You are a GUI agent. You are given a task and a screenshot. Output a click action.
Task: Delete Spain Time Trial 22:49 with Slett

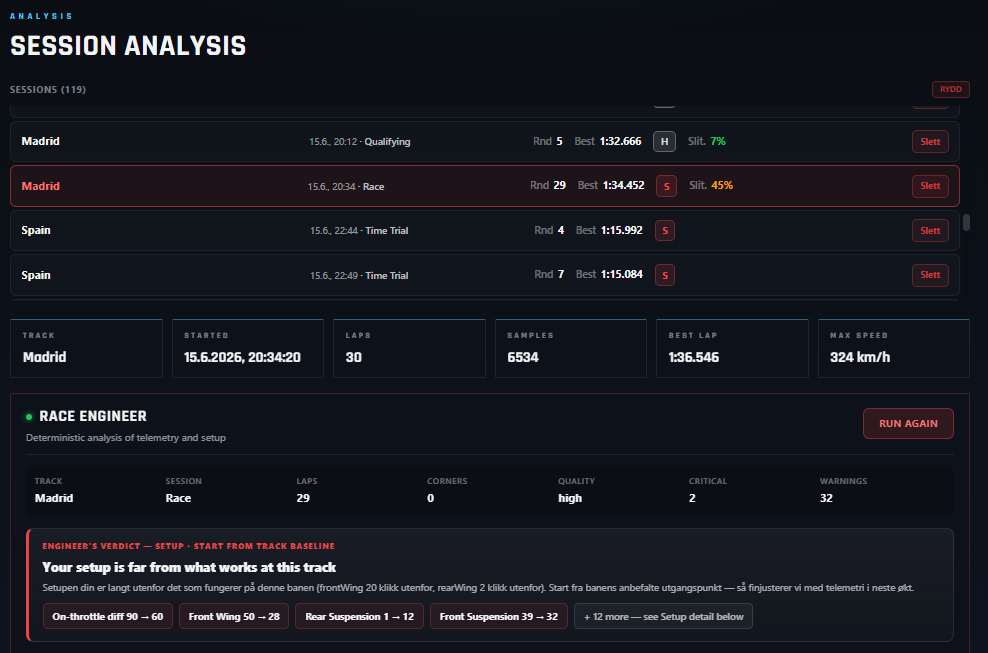pyautogui.click(x=930, y=275)
